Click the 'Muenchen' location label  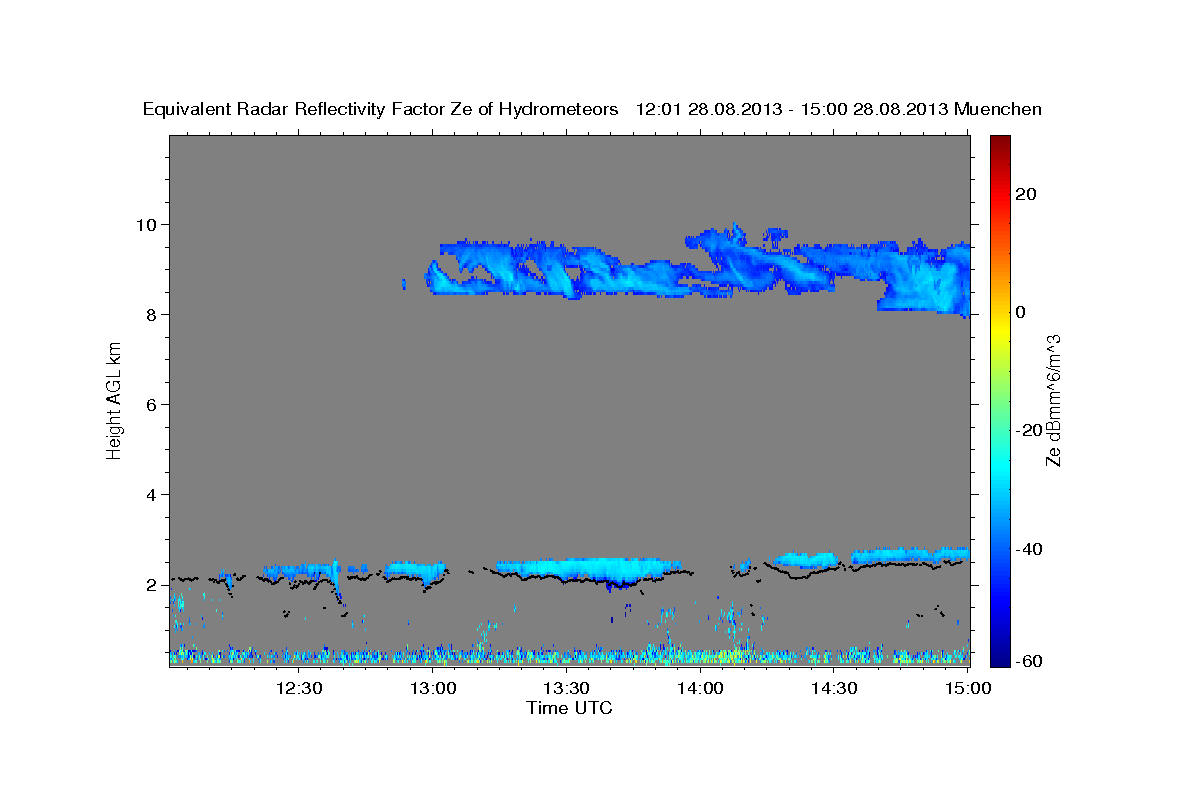point(998,109)
